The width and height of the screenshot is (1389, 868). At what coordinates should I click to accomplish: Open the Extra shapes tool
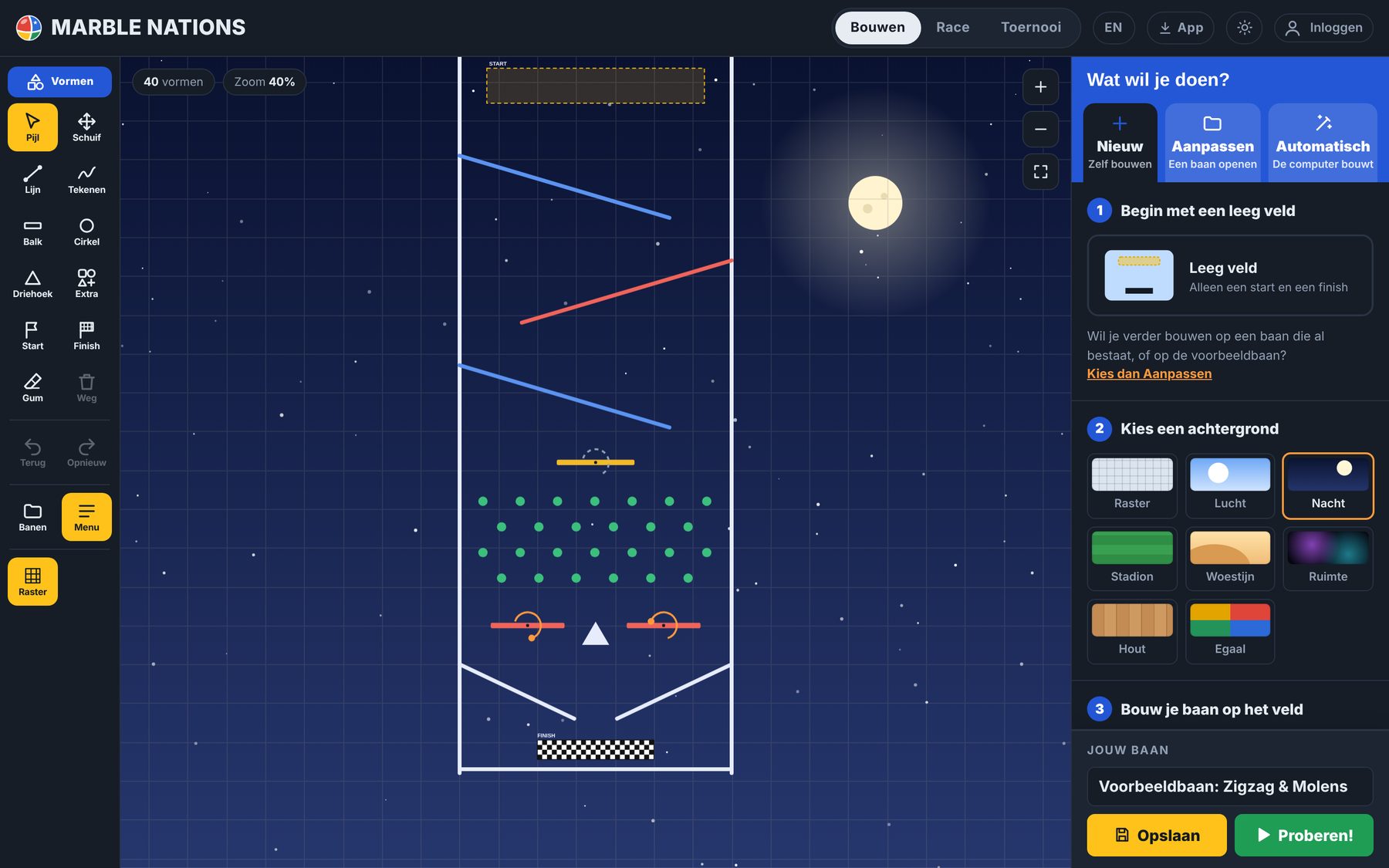coord(86,283)
